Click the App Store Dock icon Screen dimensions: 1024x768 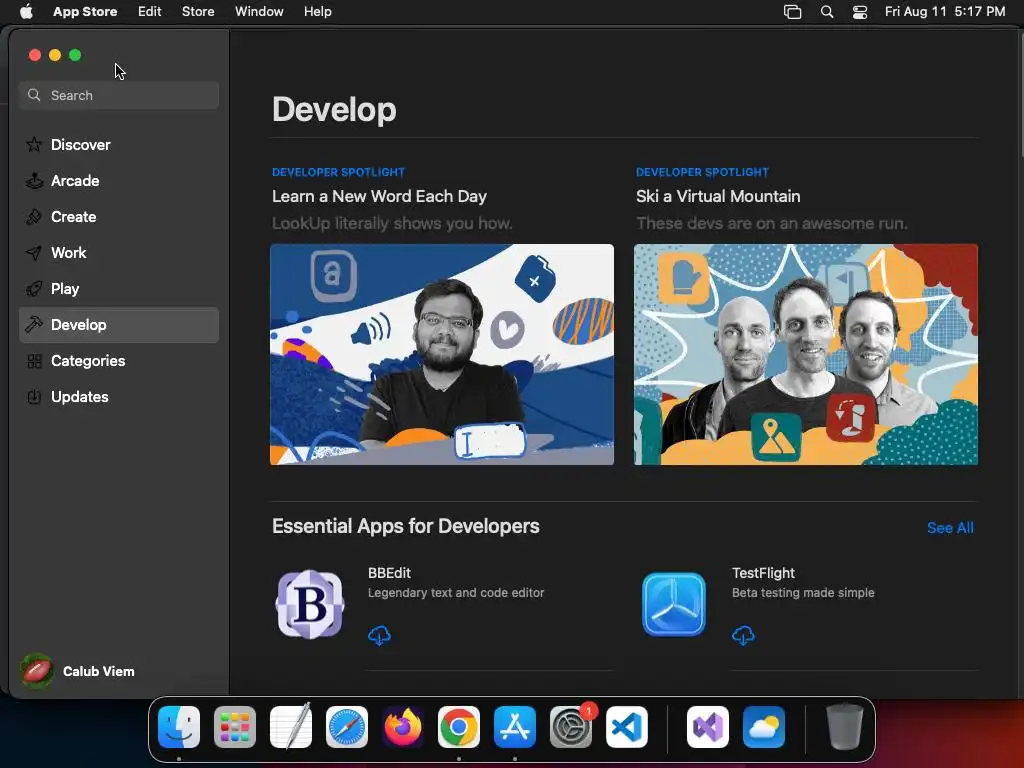pyautogui.click(x=515, y=727)
